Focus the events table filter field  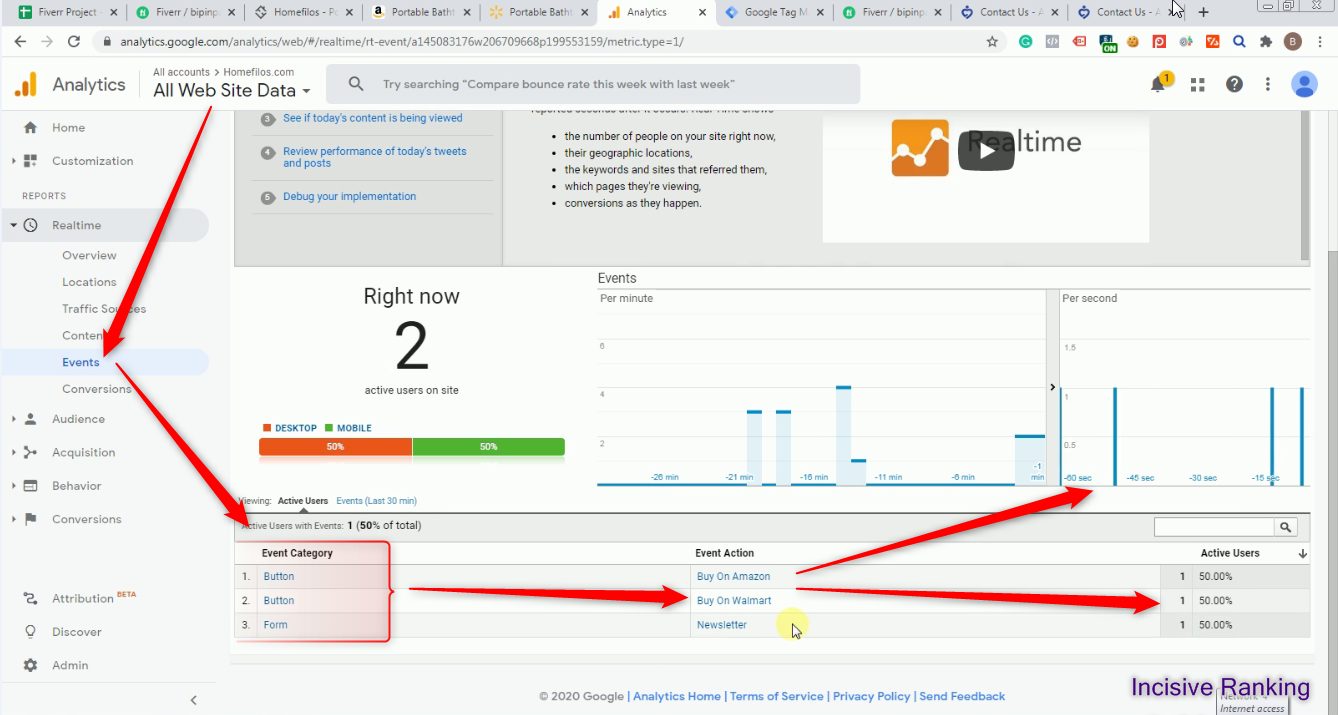(x=1214, y=527)
